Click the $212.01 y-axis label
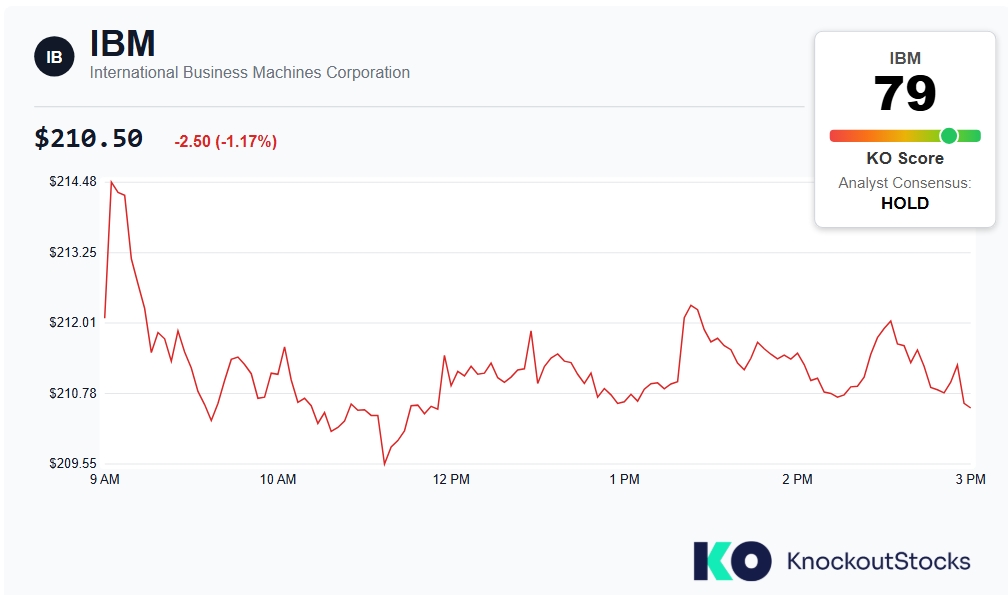 [x=73, y=323]
